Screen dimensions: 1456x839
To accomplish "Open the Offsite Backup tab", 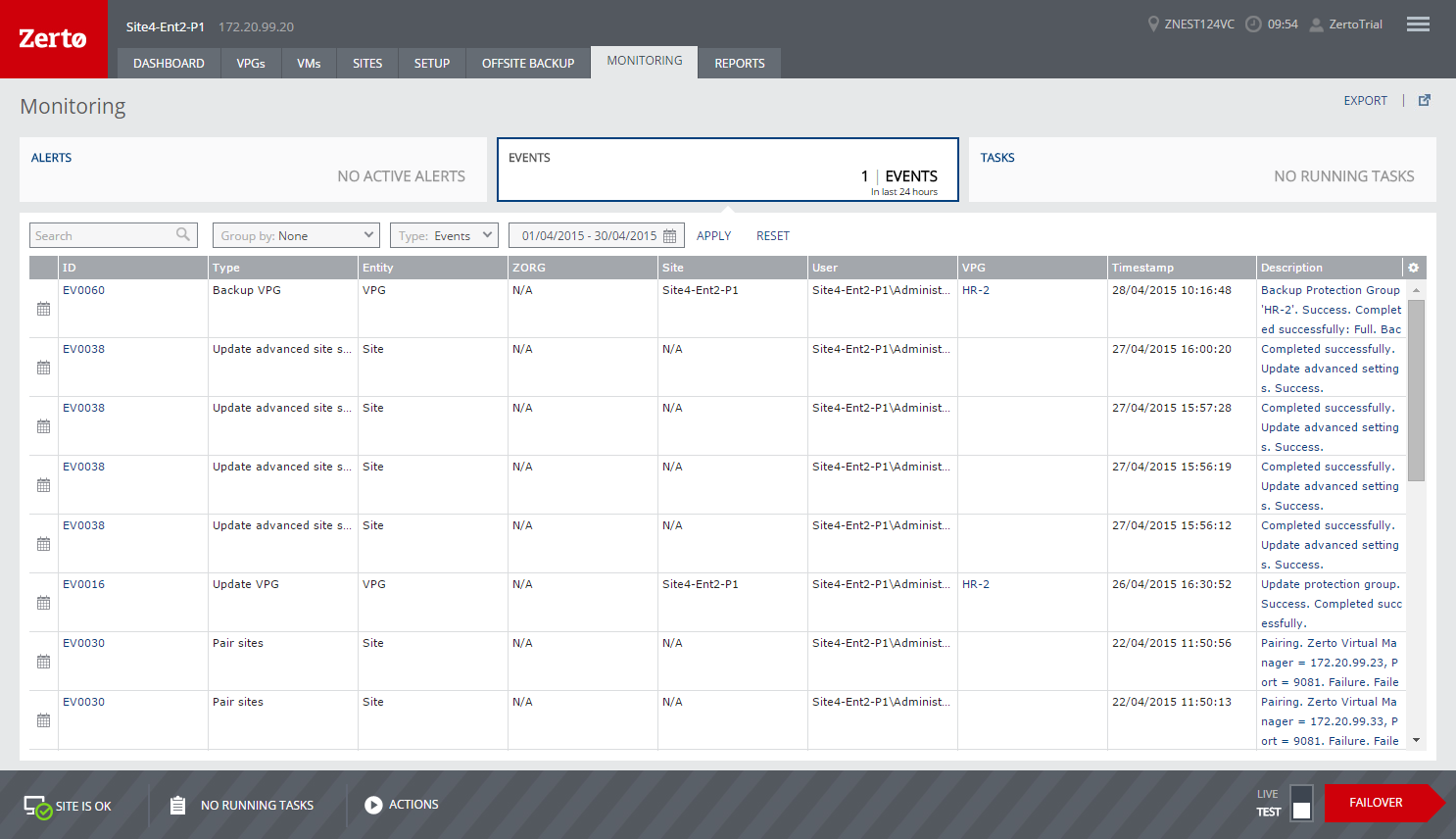I will [528, 63].
